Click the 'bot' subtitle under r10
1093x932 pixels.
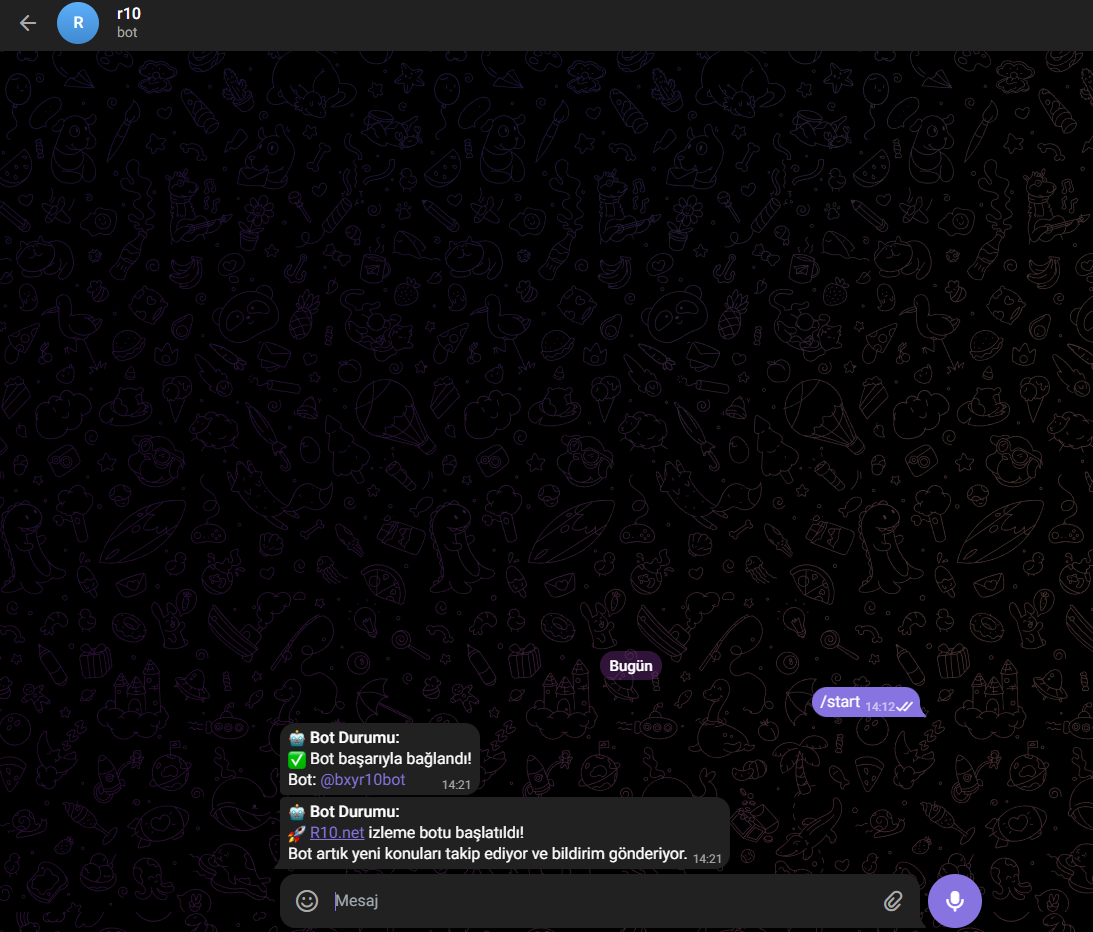tap(127, 32)
